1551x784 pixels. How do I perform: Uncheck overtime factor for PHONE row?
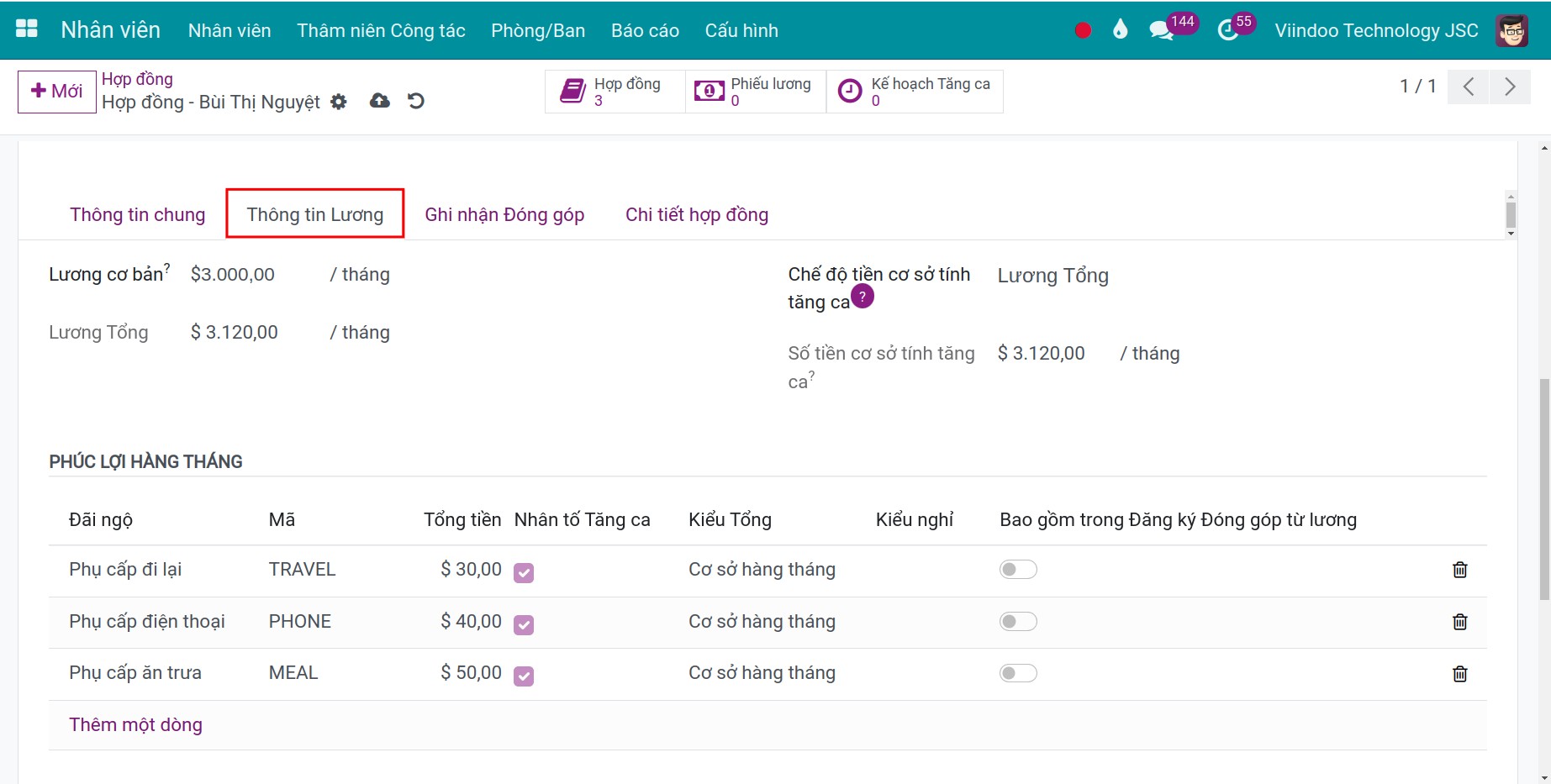524,625
